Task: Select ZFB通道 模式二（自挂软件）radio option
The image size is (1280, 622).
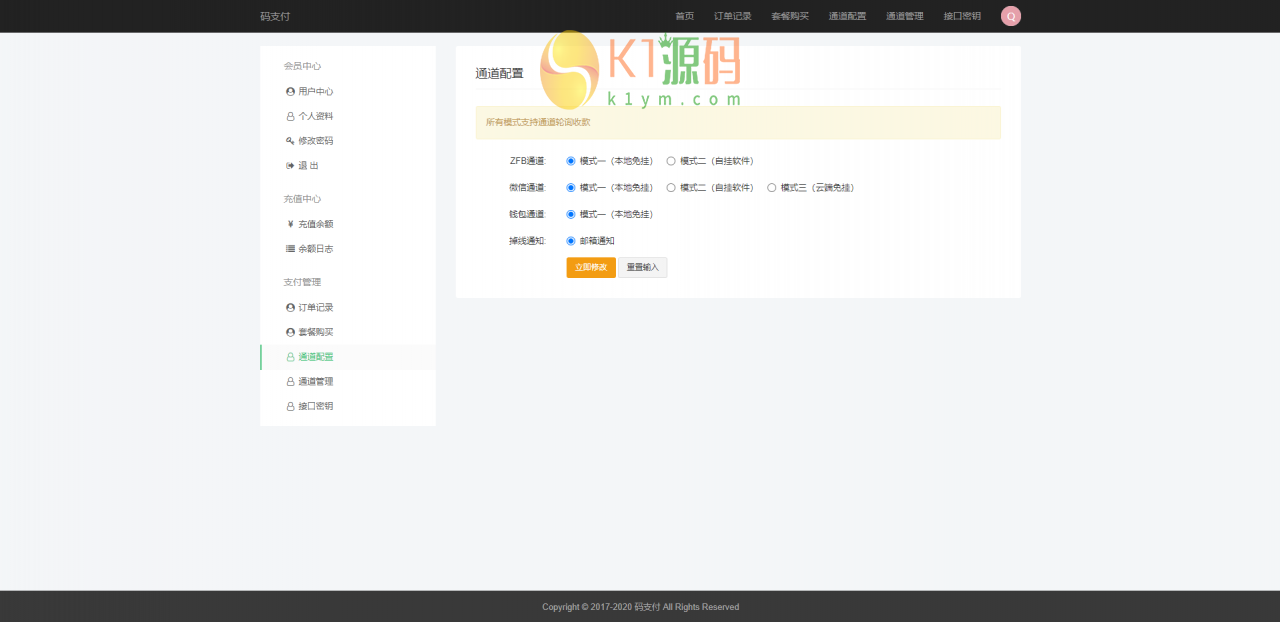Action: point(670,161)
